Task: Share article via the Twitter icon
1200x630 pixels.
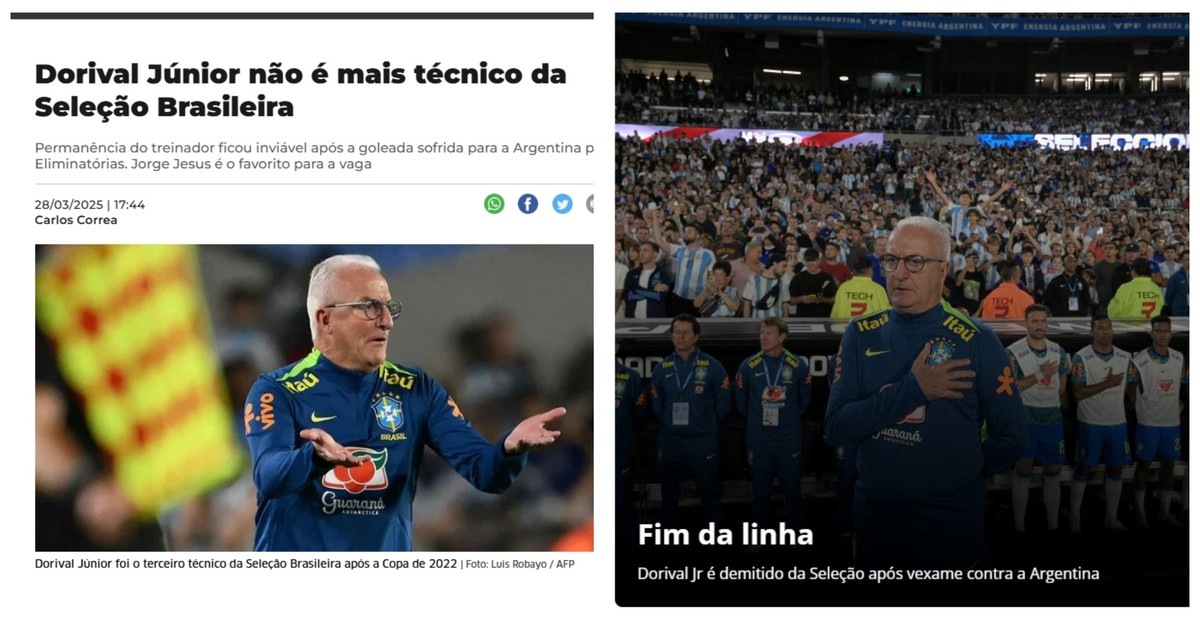Action: point(563,204)
